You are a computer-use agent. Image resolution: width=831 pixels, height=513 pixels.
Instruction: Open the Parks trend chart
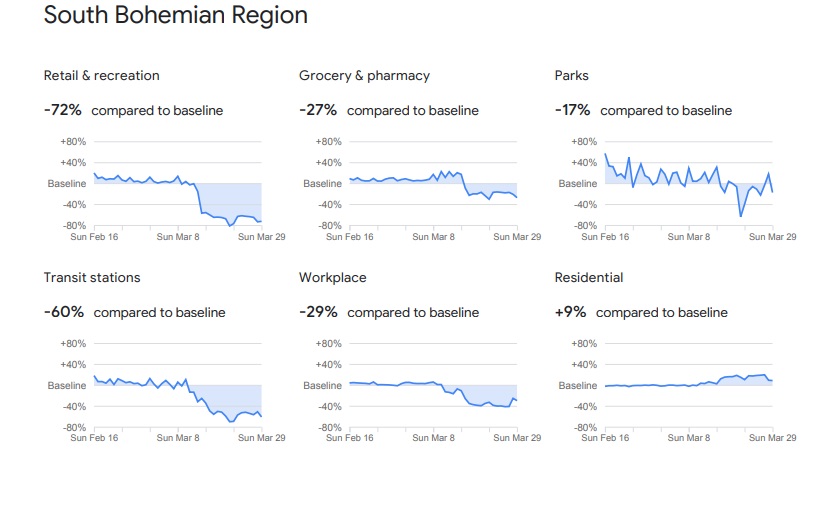pyautogui.click(x=688, y=185)
